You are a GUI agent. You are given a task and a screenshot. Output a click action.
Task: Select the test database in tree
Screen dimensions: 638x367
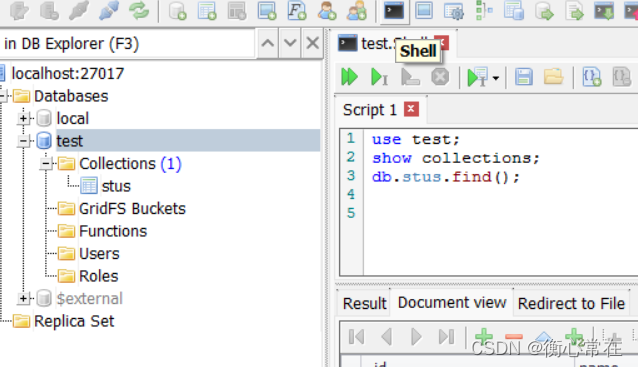click(x=70, y=141)
